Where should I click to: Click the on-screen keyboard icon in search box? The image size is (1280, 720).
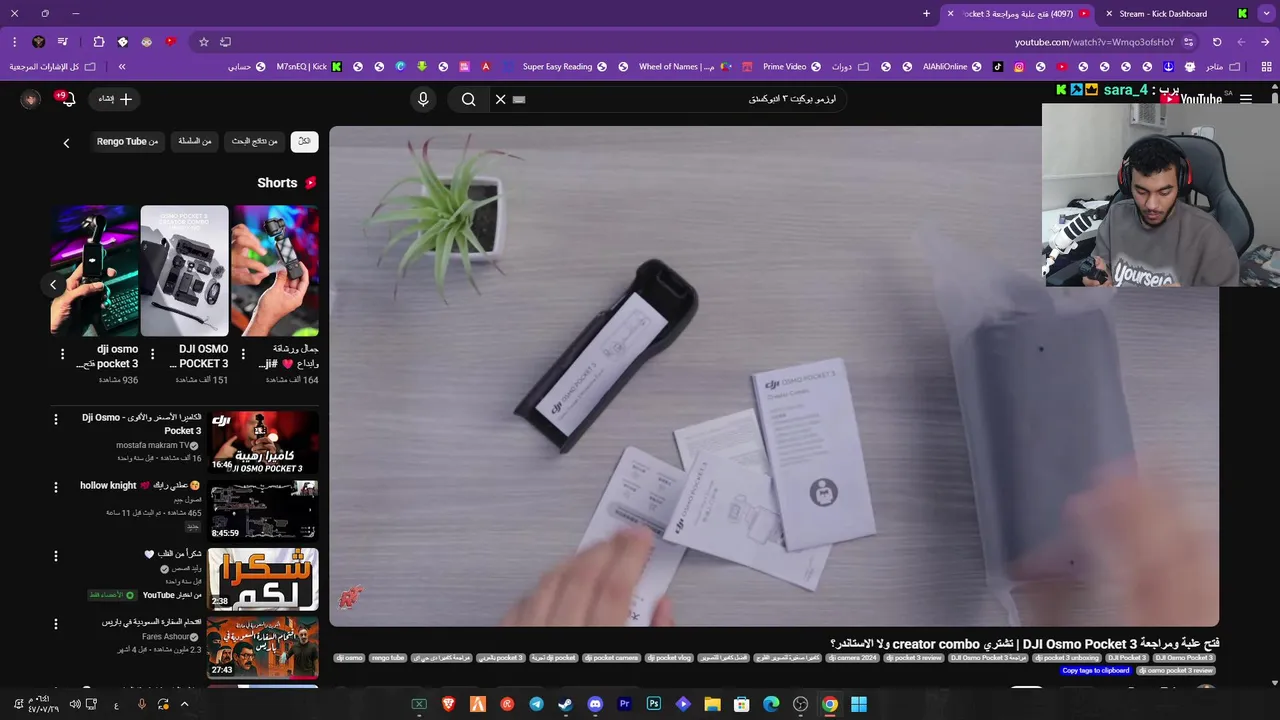519,99
